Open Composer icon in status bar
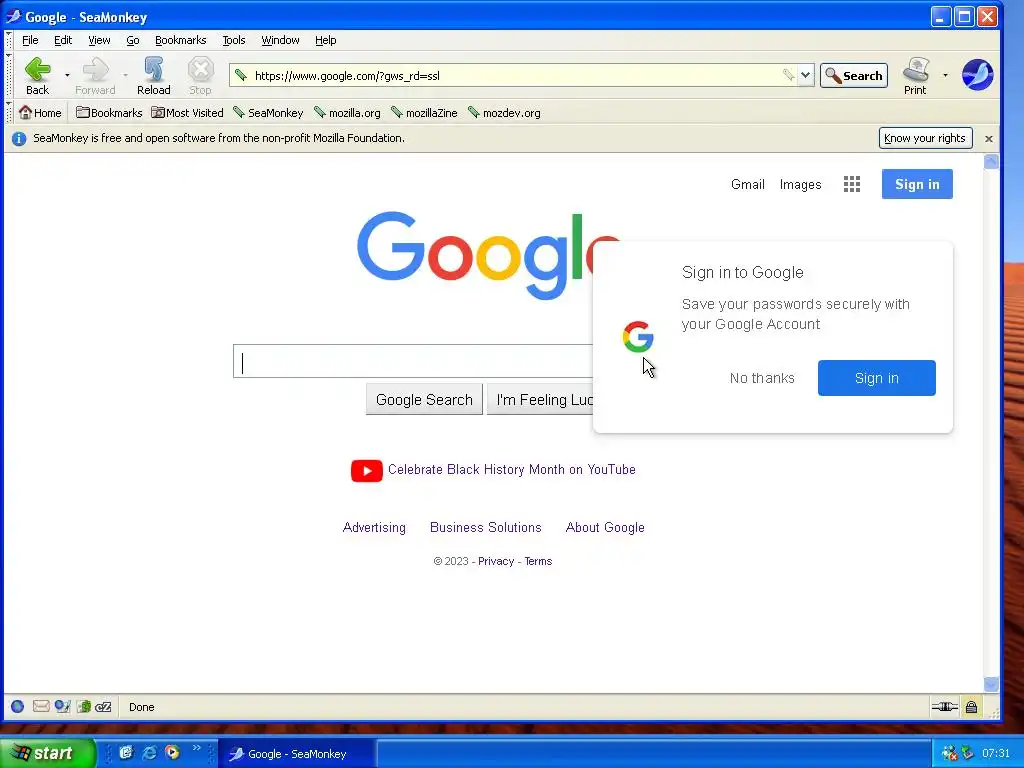1024x768 pixels. tap(62, 707)
